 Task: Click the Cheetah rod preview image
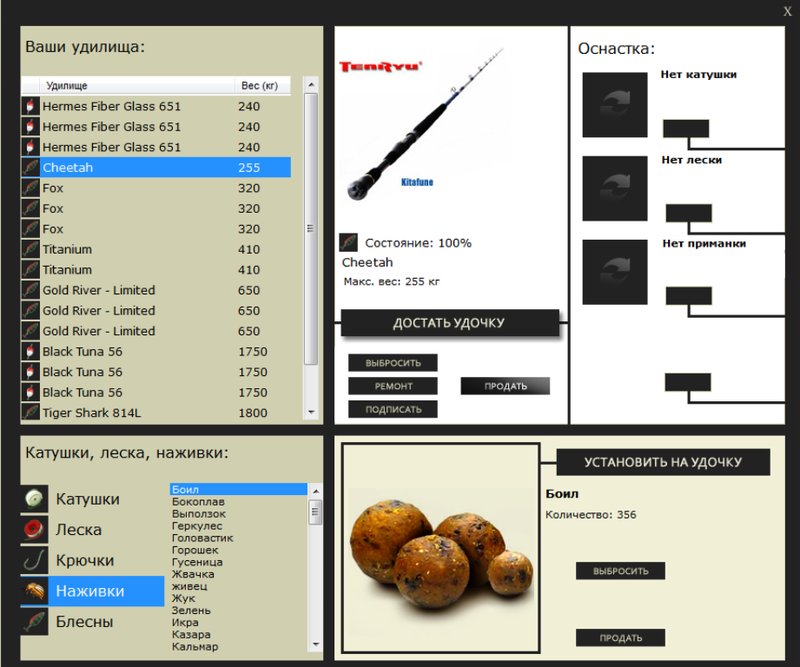[426, 125]
